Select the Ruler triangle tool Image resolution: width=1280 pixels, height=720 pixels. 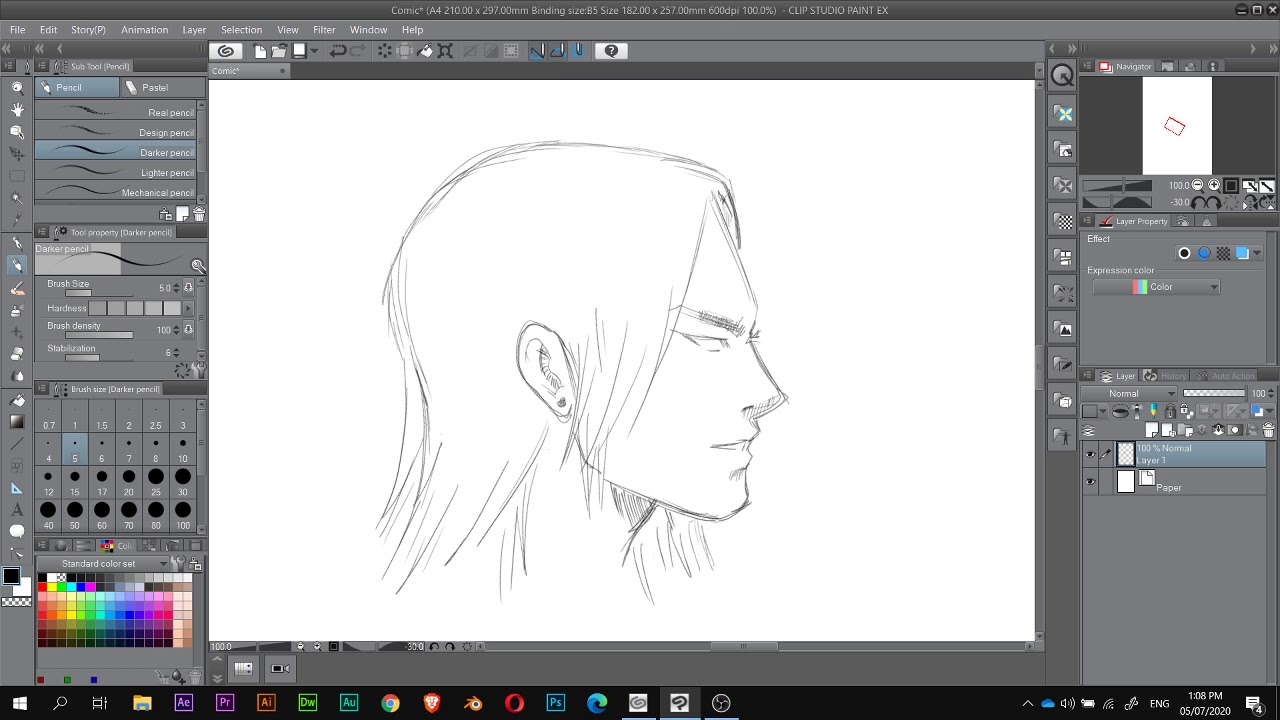point(17,488)
